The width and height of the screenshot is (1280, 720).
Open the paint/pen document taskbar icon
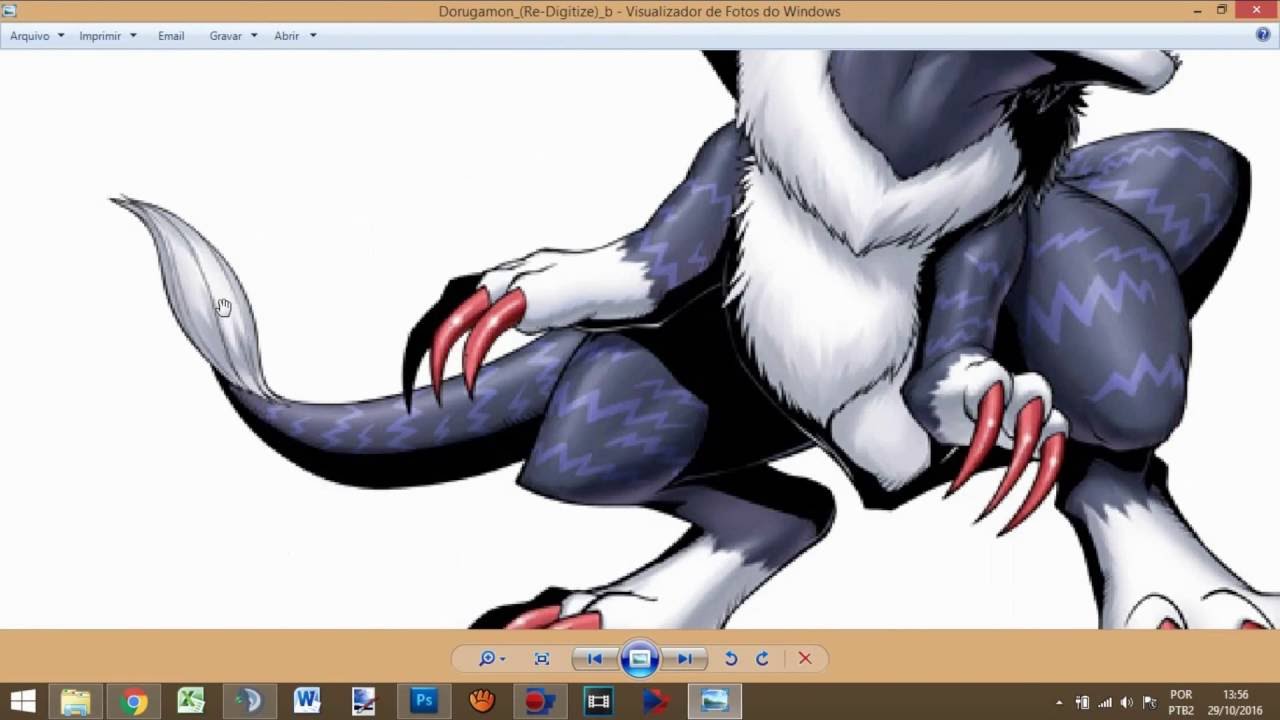tap(365, 701)
